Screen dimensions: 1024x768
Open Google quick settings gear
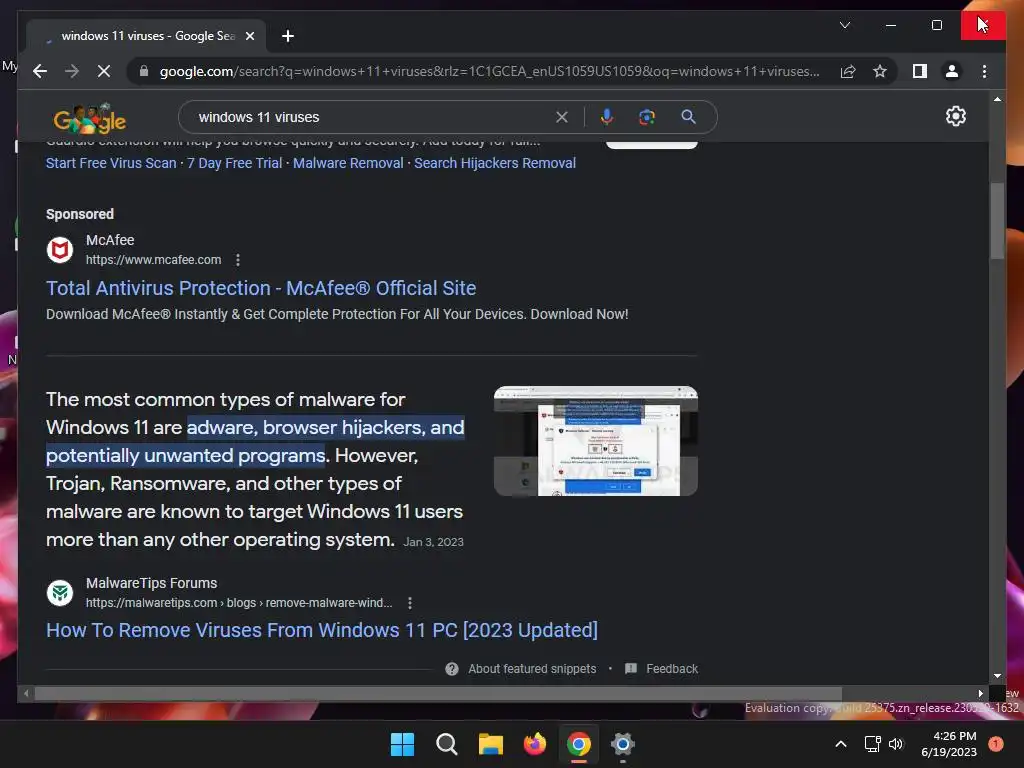tap(955, 116)
